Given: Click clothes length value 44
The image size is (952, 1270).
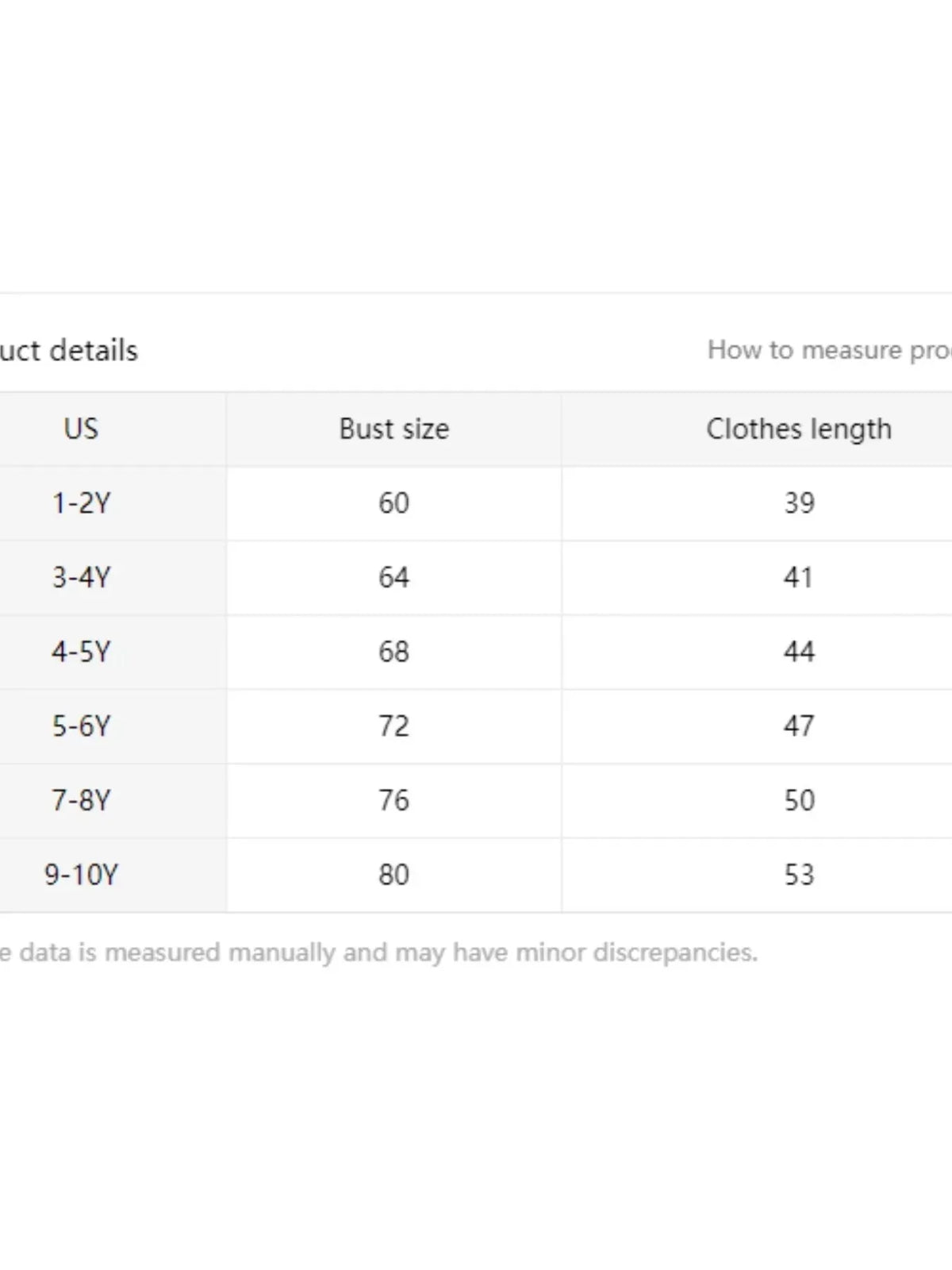Looking at the screenshot, I should click(799, 652).
